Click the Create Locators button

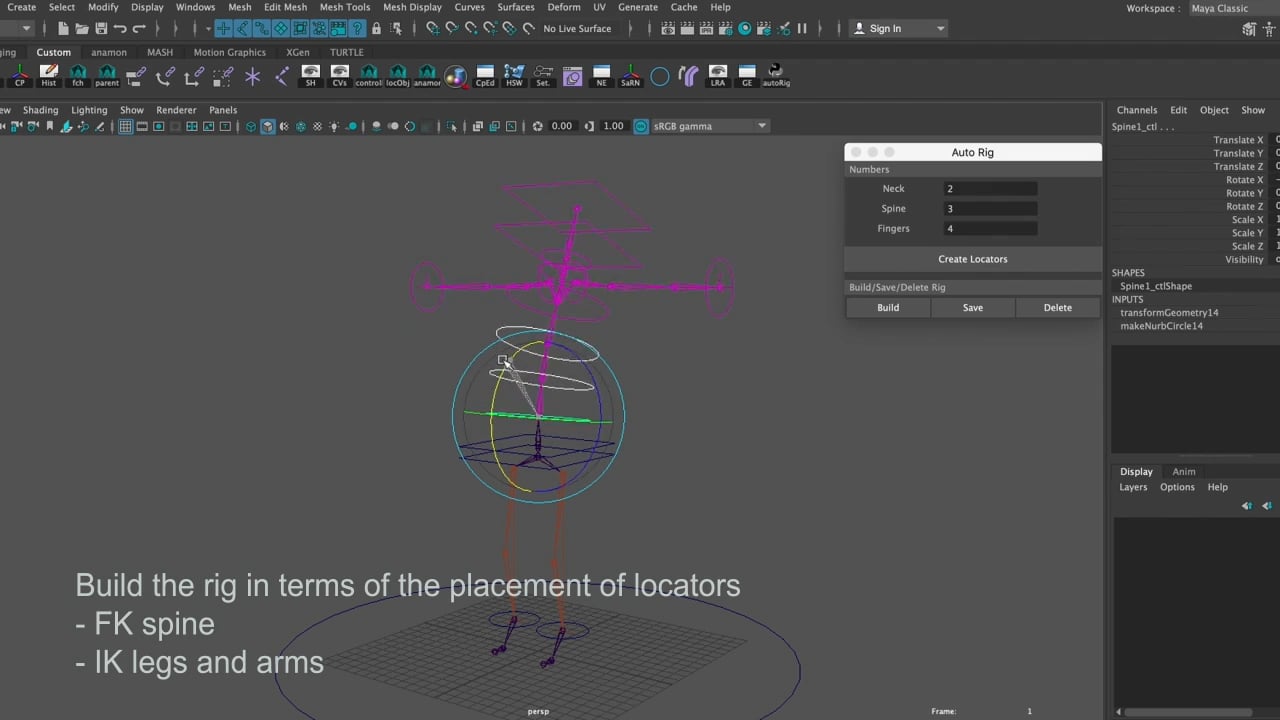[973, 259]
